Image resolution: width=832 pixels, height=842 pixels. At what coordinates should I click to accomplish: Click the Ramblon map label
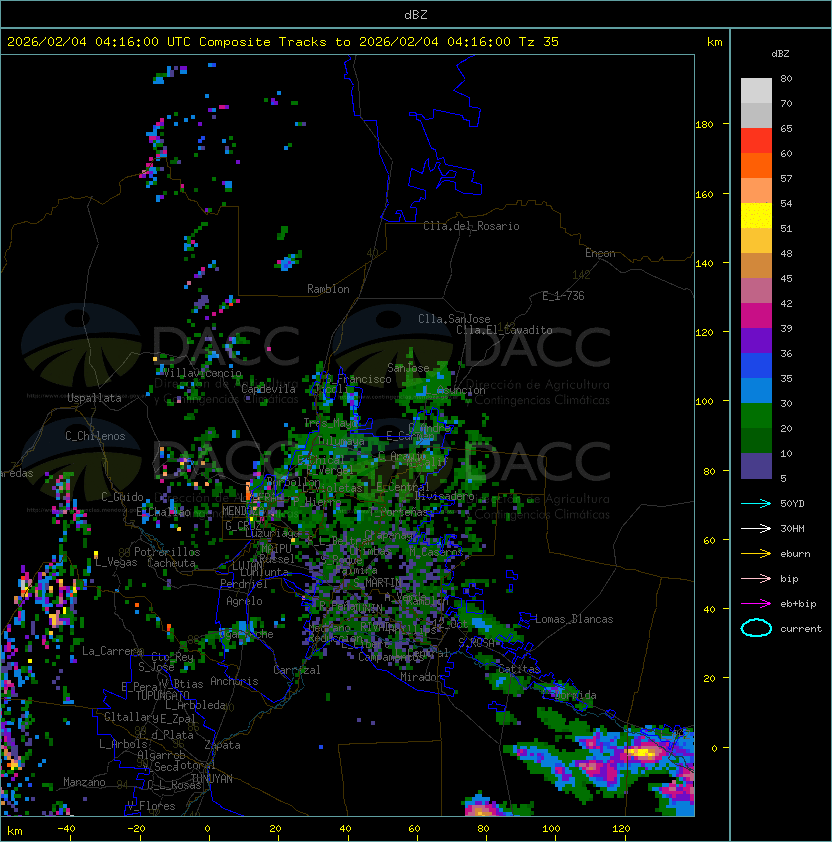click(x=328, y=289)
